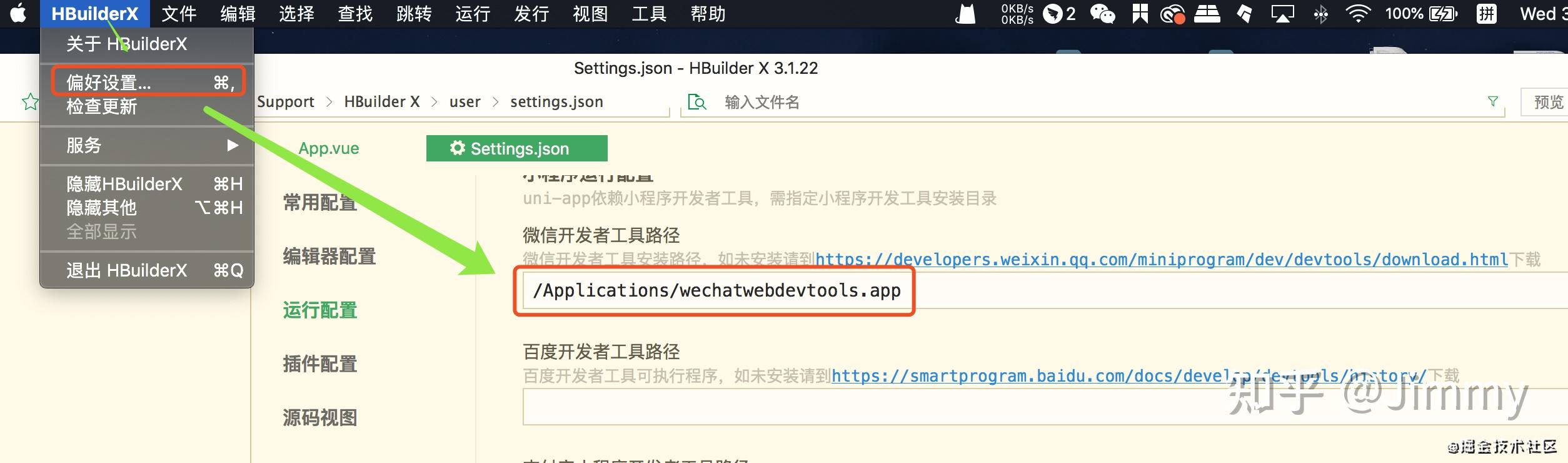1568x463 pixels.
Task: Click the 预览 preview button
Action: [1545, 102]
